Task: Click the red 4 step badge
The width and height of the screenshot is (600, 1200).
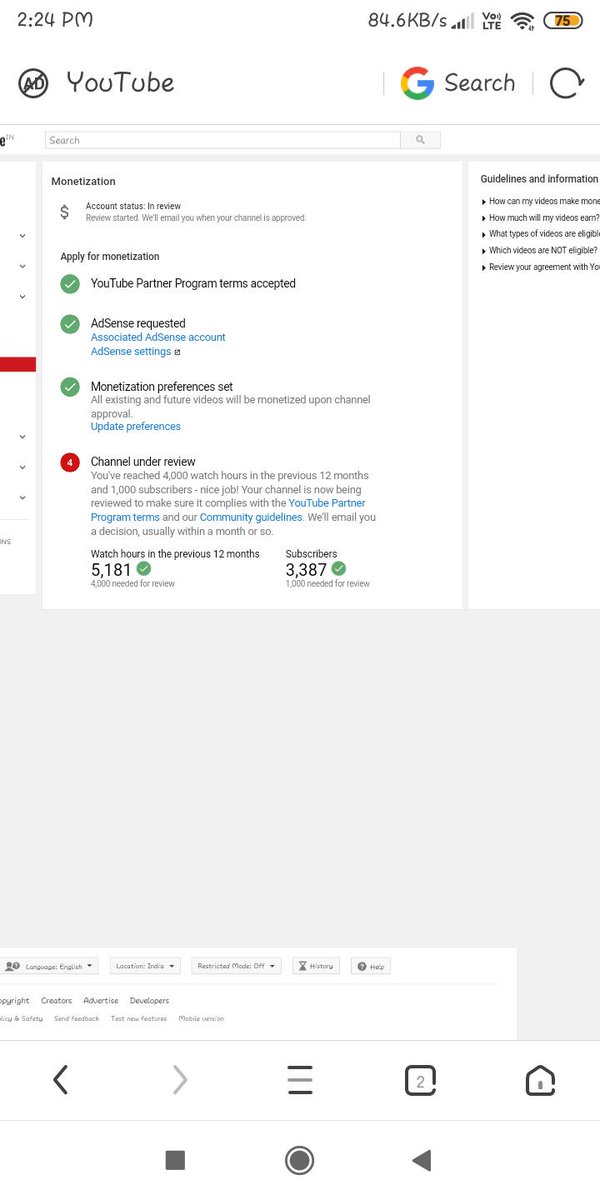Action: (x=70, y=462)
